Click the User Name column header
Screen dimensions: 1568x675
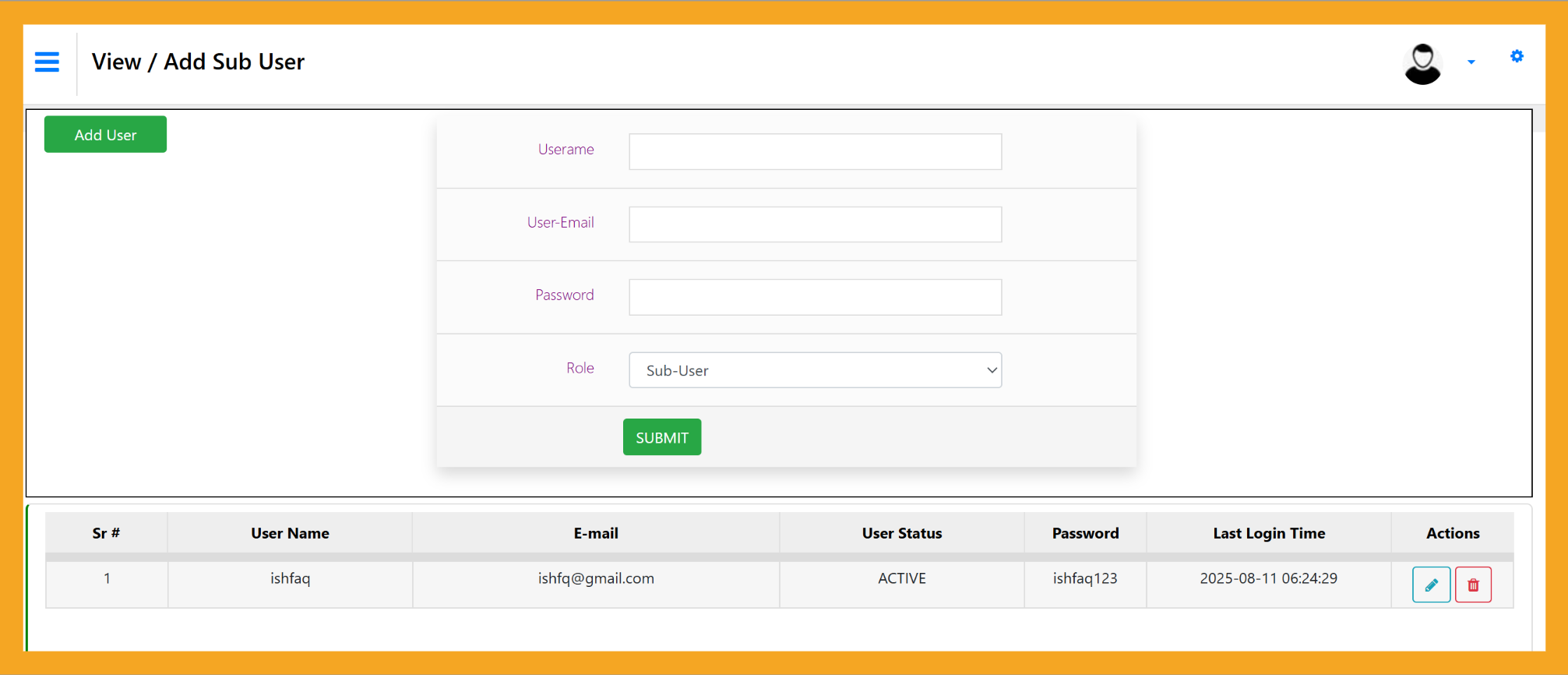[x=290, y=533]
